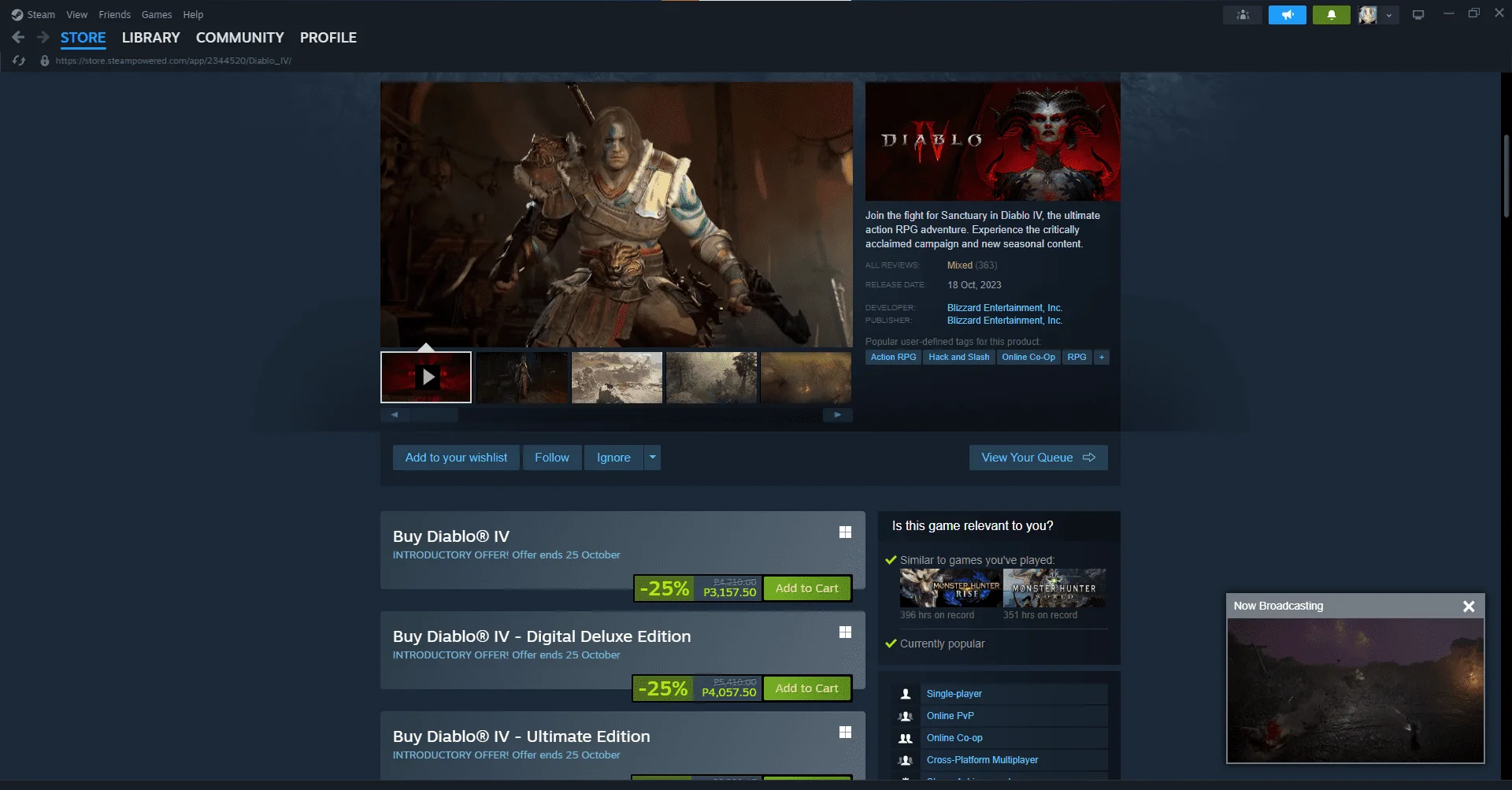Screen dimensions: 1512x790
Task: Open the Help menu
Action: coord(193,15)
